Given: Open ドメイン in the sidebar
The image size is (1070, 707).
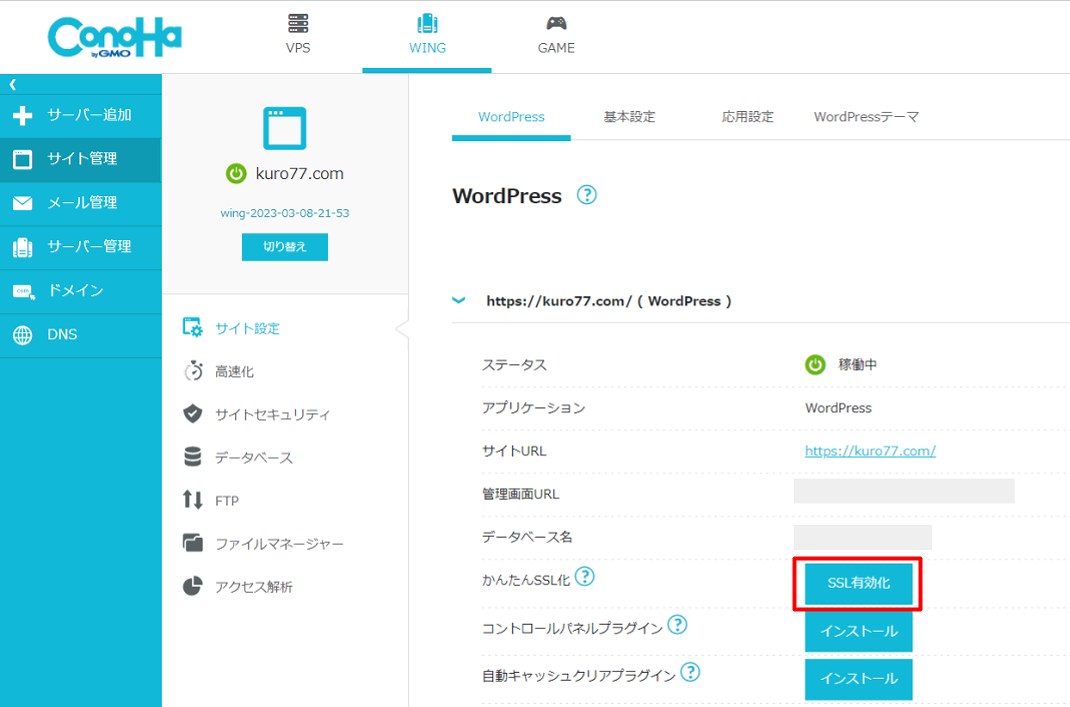Looking at the screenshot, I should coord(81,291).
